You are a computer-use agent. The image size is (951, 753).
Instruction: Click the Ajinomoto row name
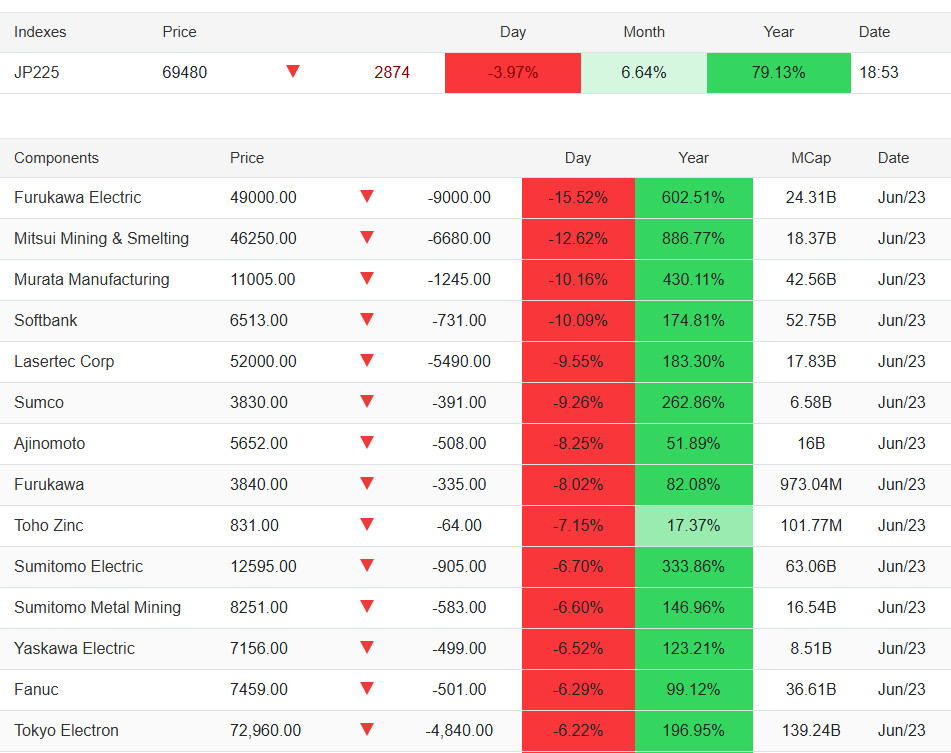(49, 443)
